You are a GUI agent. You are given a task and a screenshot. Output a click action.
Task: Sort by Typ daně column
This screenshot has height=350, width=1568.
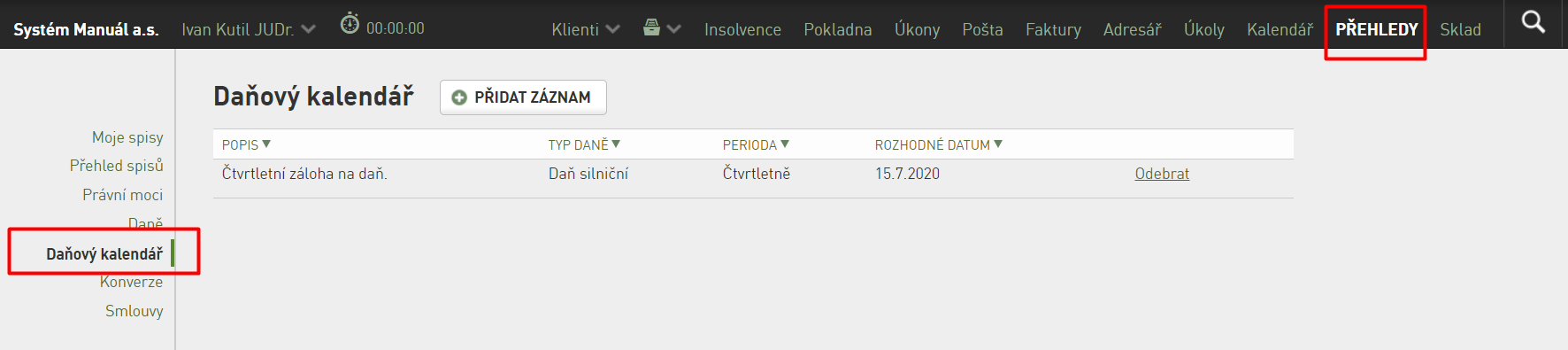584,144
